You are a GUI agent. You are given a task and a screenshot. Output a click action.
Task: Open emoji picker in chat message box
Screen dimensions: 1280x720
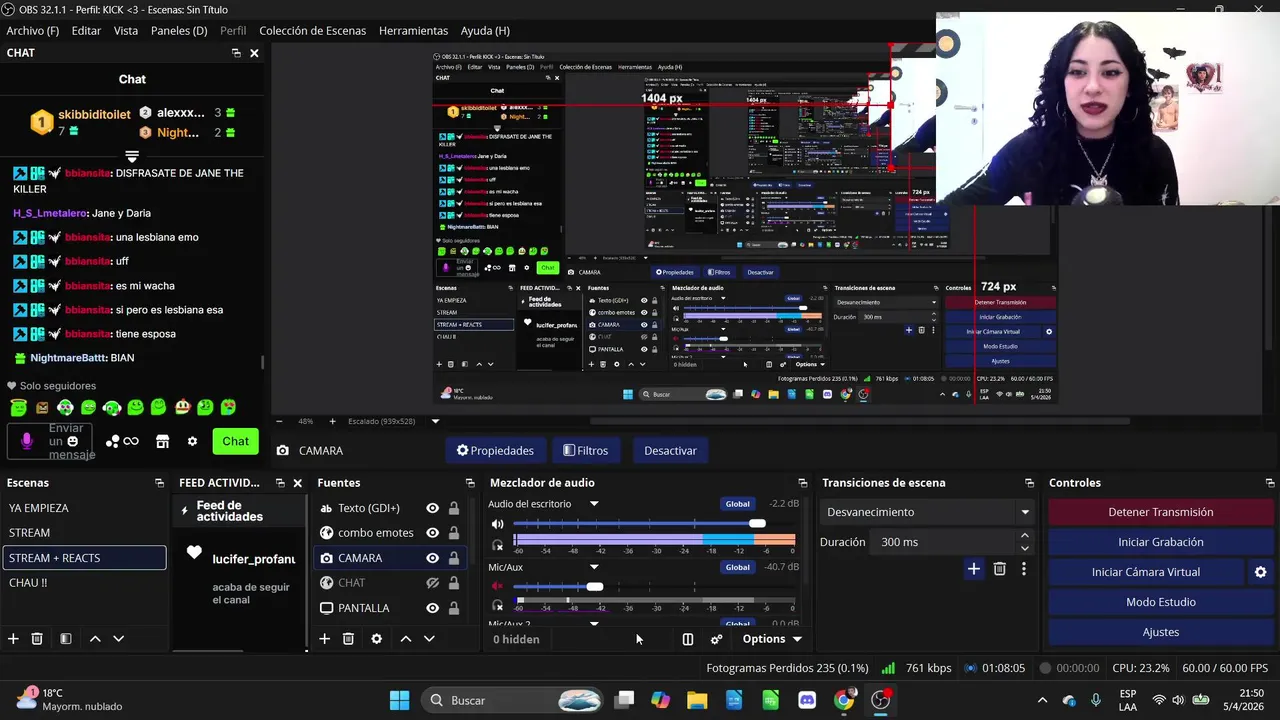click(x=72, y=441)
